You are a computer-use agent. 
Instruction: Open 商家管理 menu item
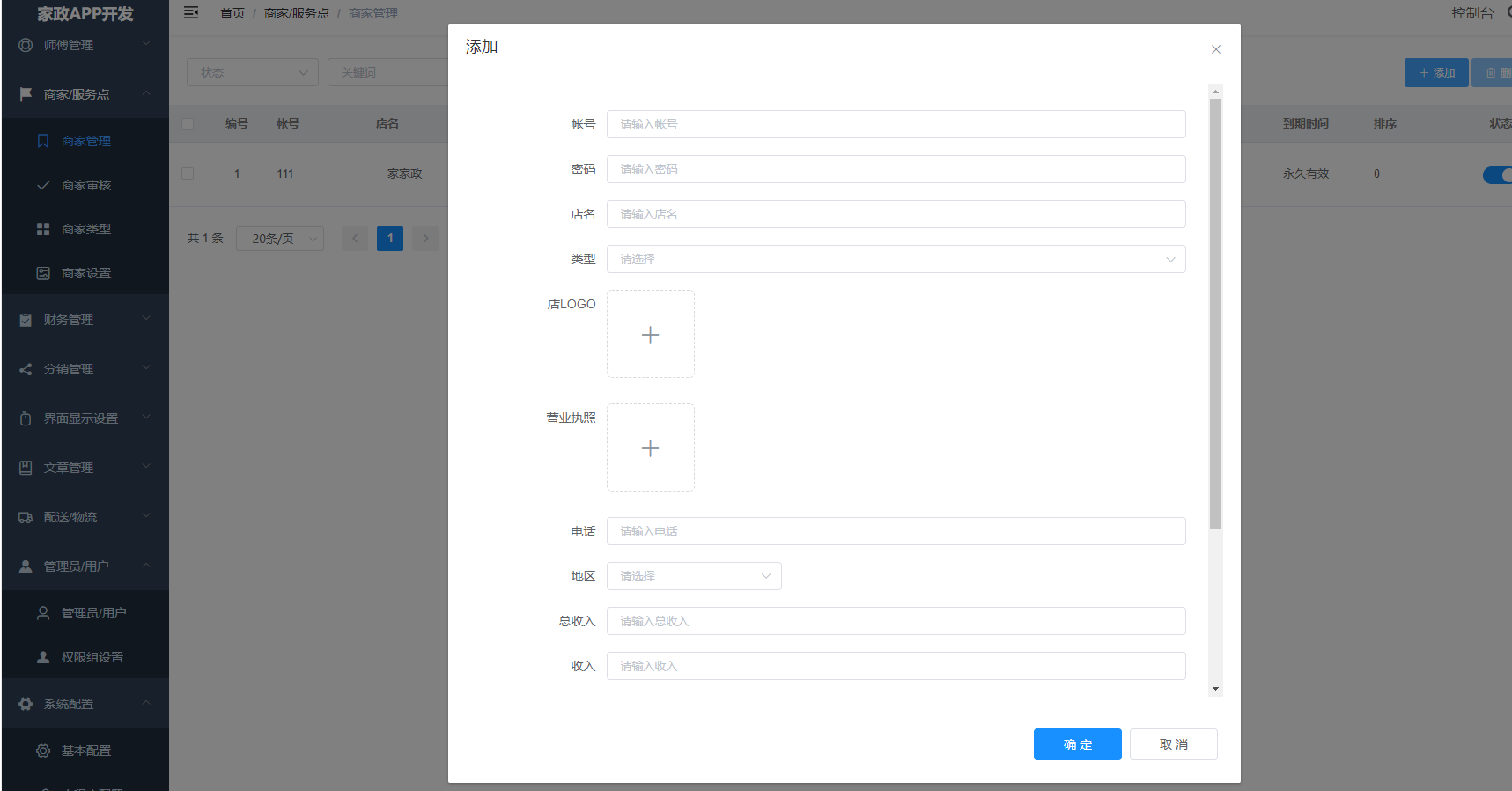coord(85,141)
